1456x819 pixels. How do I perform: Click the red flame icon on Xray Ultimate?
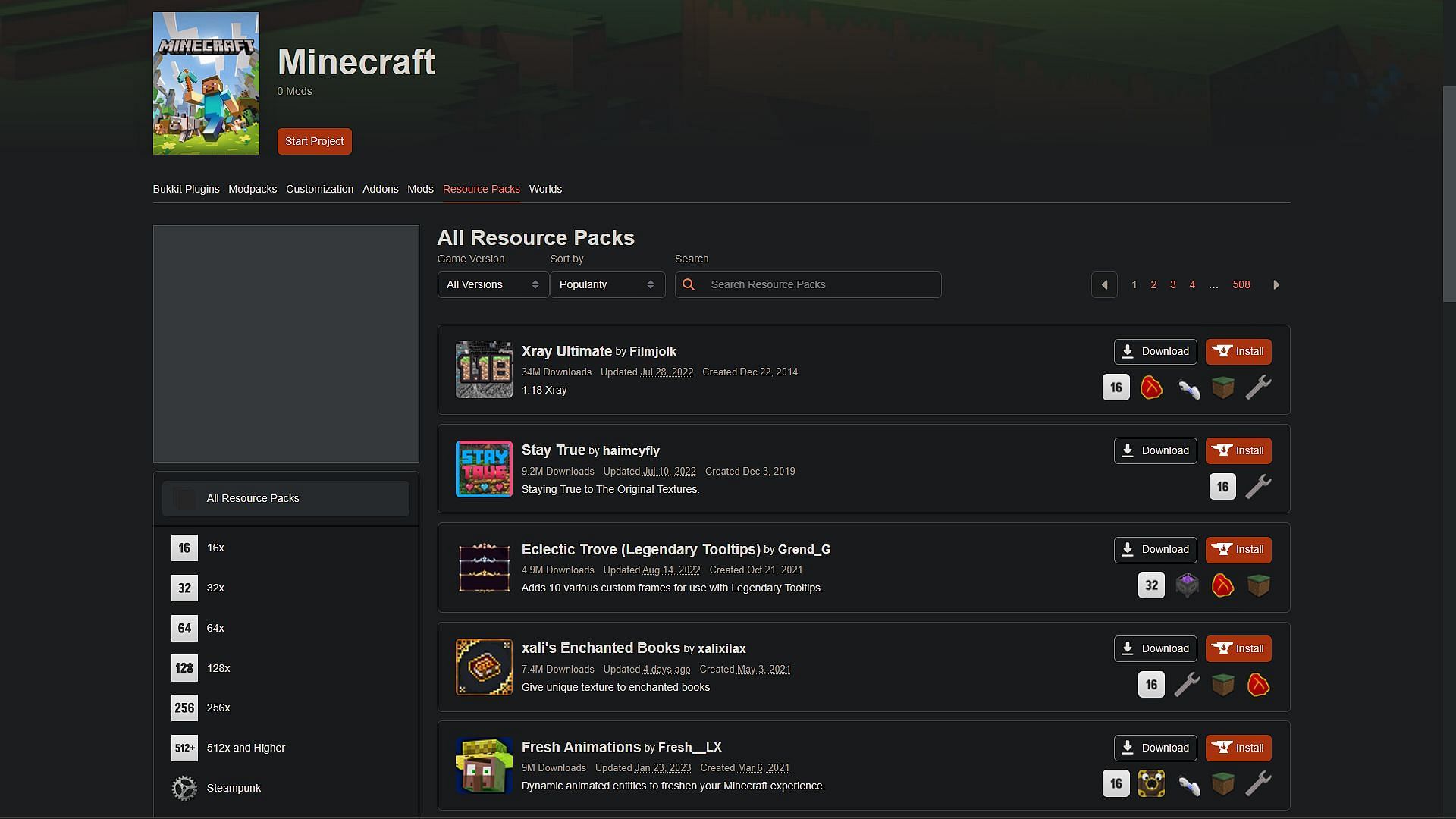click(1151, 388)
